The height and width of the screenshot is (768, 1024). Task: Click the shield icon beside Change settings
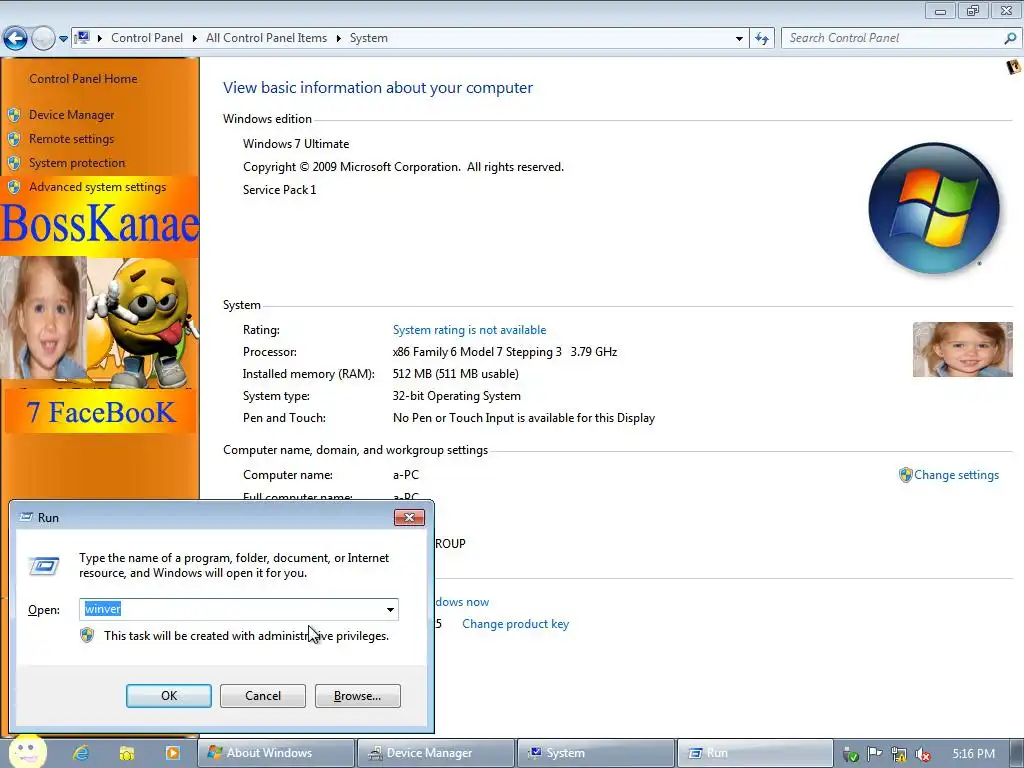905,475
